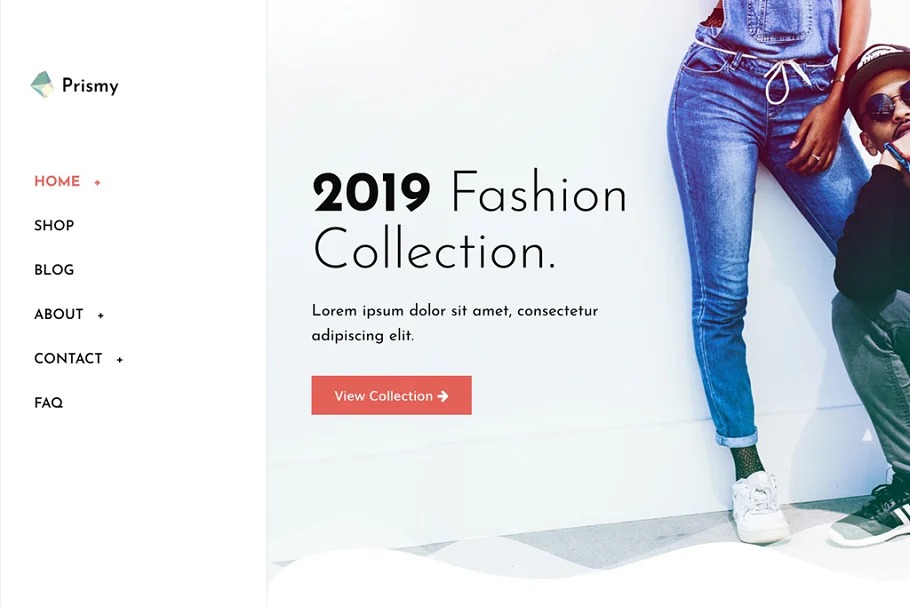Open the FAQ link in sidebar
Screen dimensions: 910x607
tap(48, 403)
